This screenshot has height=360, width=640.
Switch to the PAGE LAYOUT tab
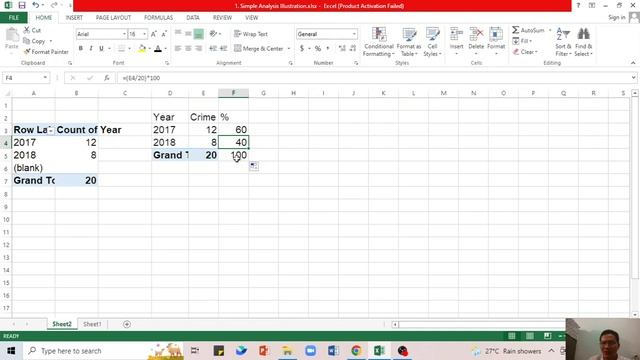[113, 18]
